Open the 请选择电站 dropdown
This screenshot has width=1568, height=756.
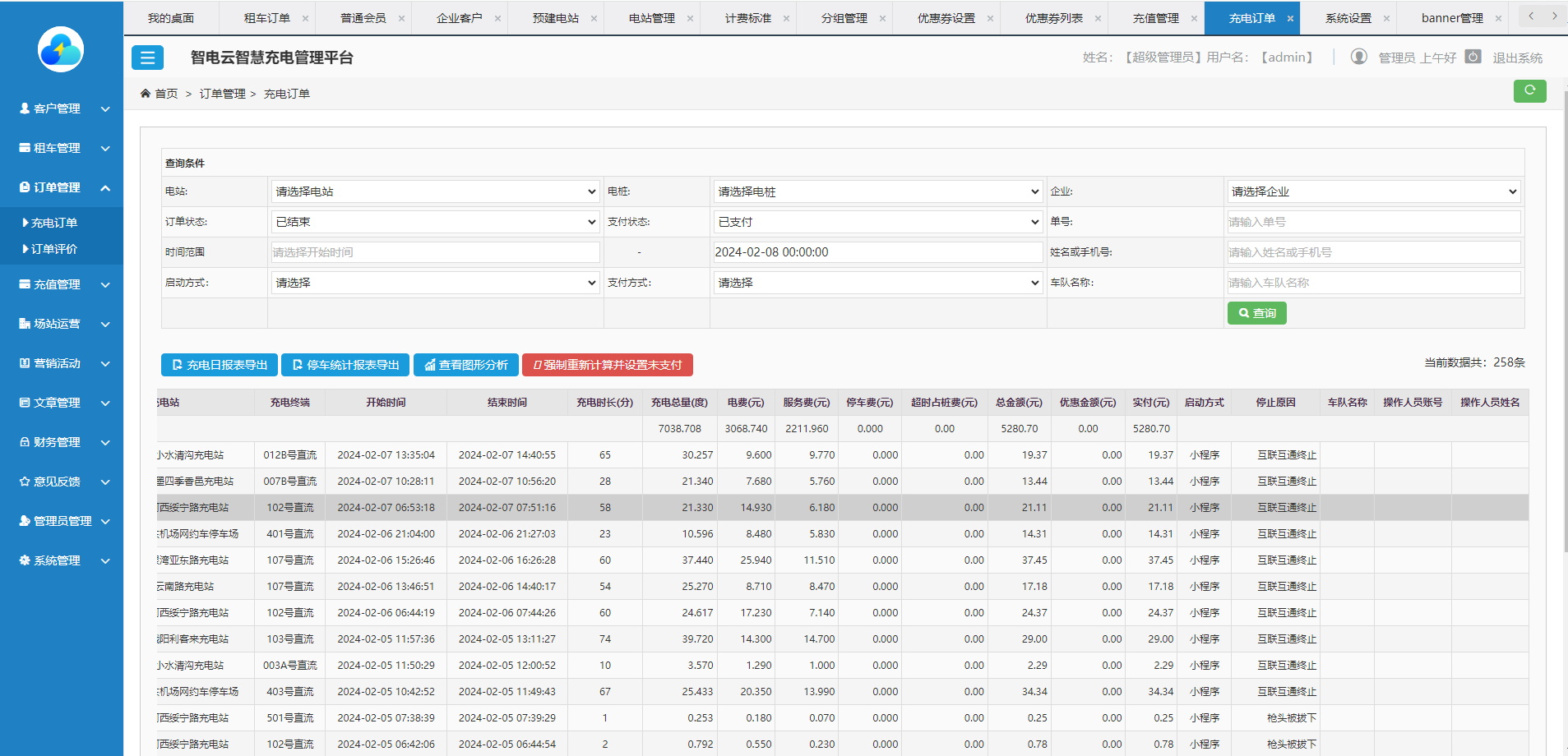click(x=435, y=191)
